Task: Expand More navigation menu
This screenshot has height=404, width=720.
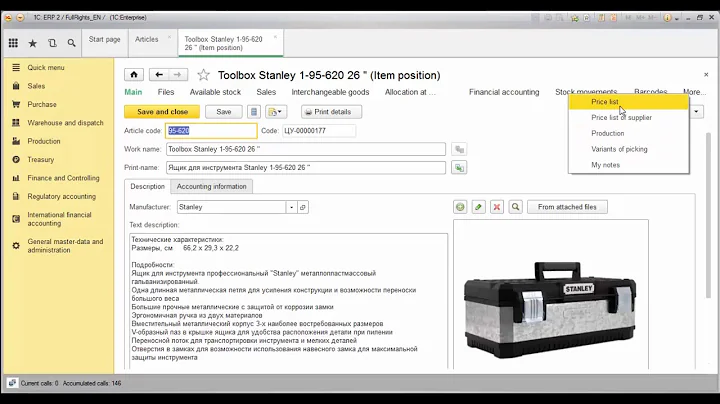Action: coord(694,92)
